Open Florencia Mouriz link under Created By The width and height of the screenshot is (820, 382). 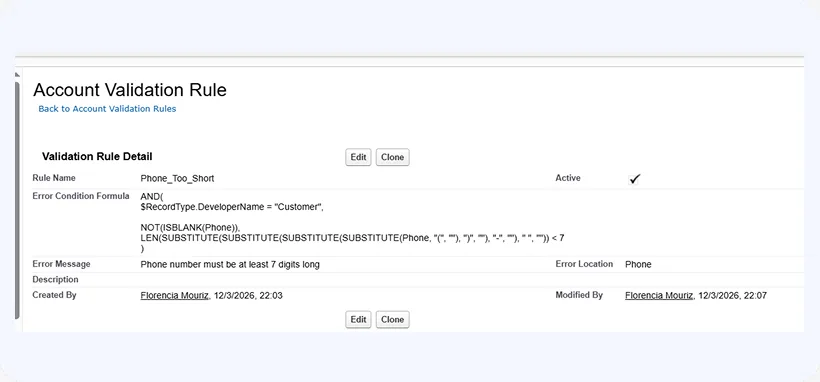pos(175,296)
